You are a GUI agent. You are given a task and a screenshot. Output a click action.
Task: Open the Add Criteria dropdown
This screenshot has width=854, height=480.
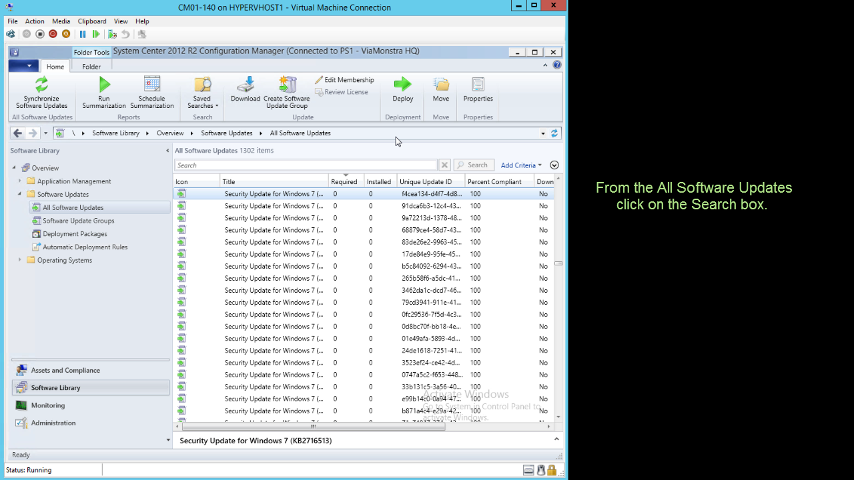point(520,165)
